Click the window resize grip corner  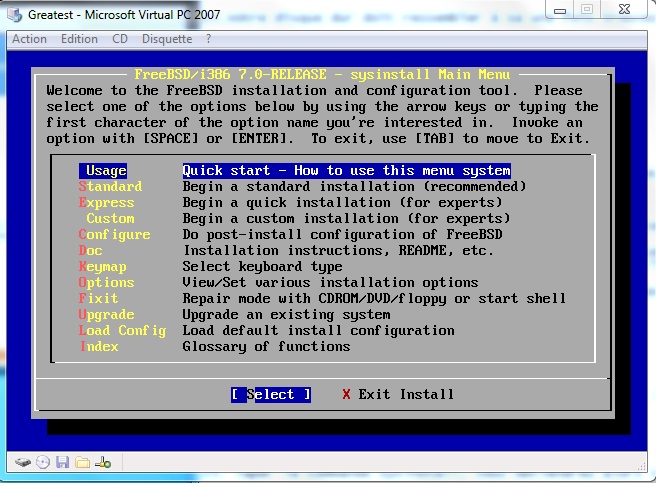(642, 466)
